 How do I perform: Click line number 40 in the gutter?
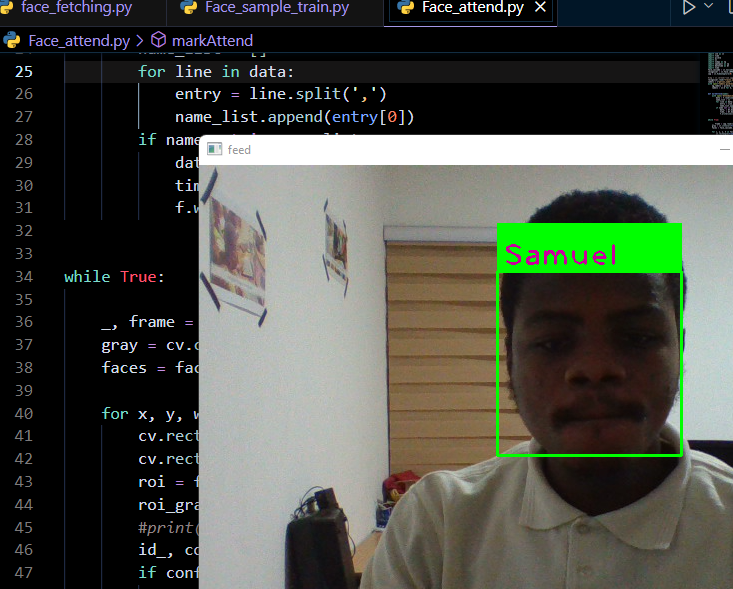pos(24,414)
